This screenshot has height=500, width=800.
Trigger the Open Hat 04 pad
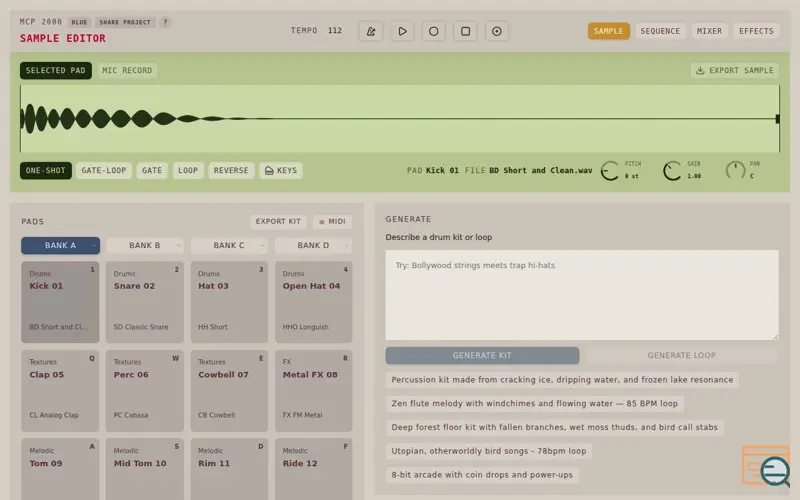(x=313, y=302)
